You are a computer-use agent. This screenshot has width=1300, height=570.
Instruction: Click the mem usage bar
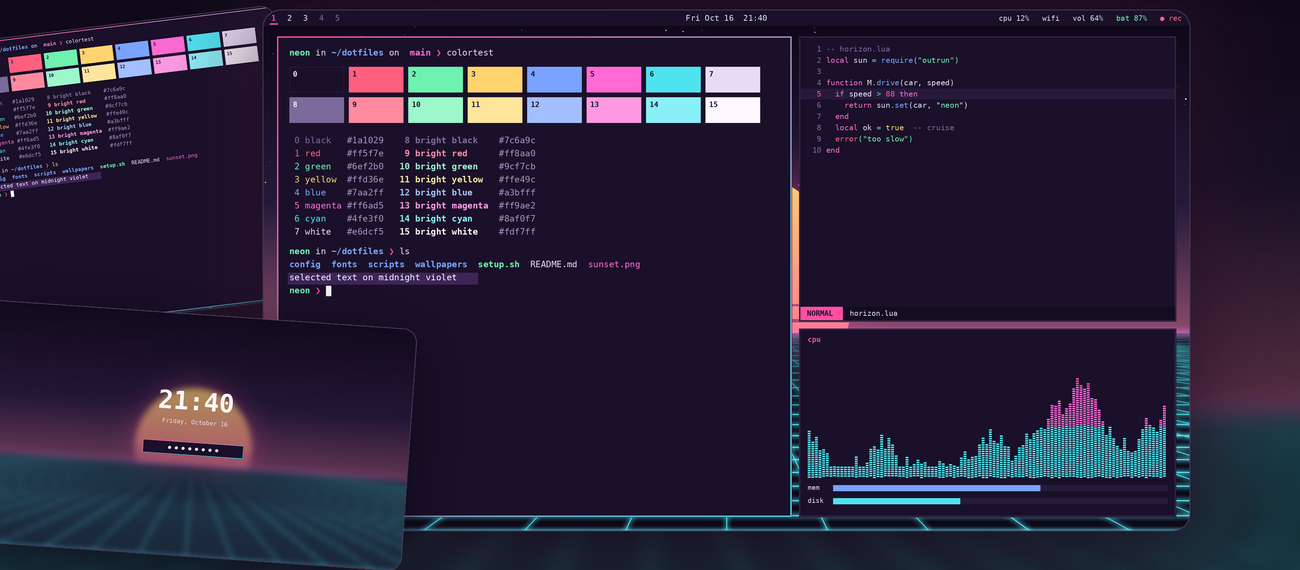tap(1000, 488)
